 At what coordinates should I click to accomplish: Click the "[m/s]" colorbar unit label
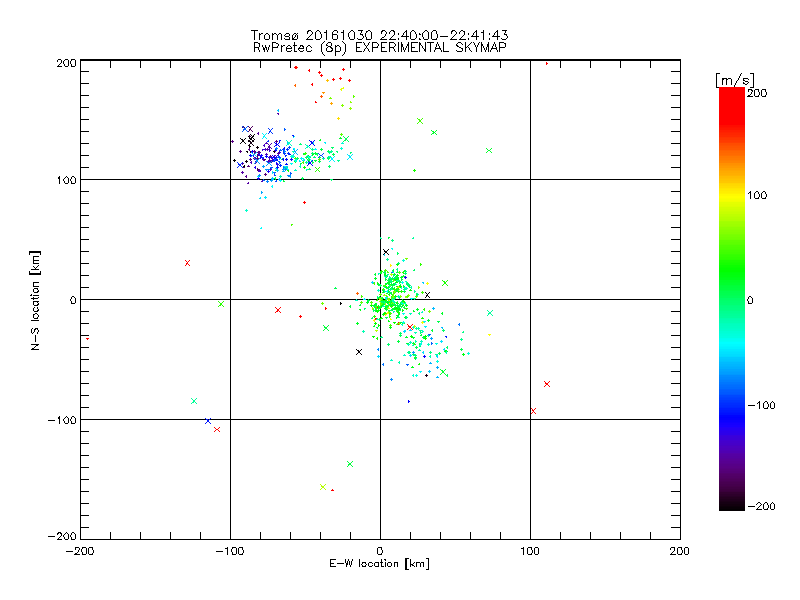(x=735, y=80)
